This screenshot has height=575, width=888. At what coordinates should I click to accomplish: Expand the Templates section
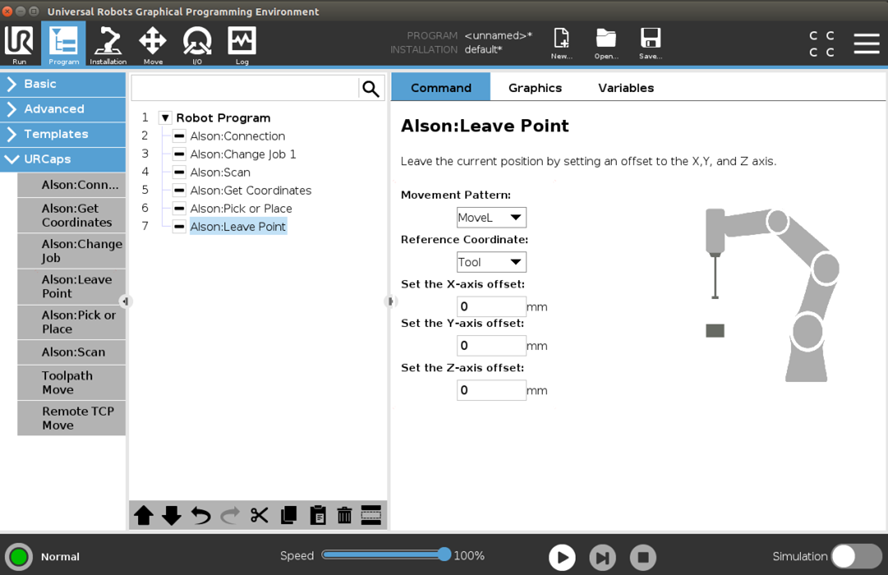[63, 134]
